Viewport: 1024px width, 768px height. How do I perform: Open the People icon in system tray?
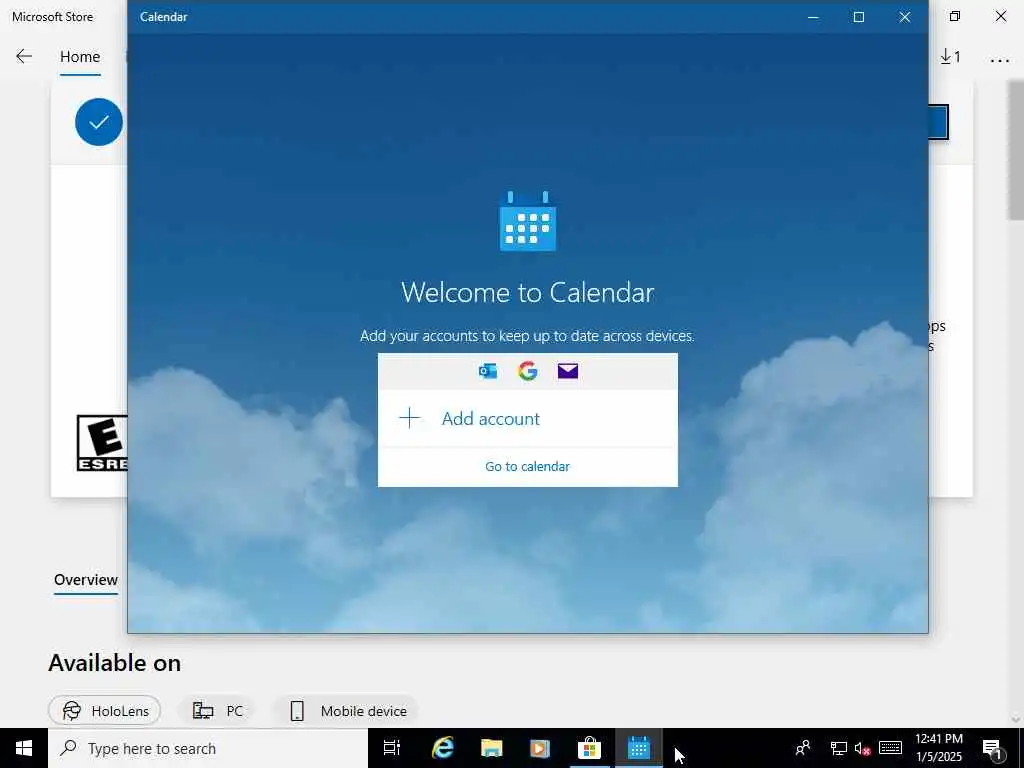[803, 748]
